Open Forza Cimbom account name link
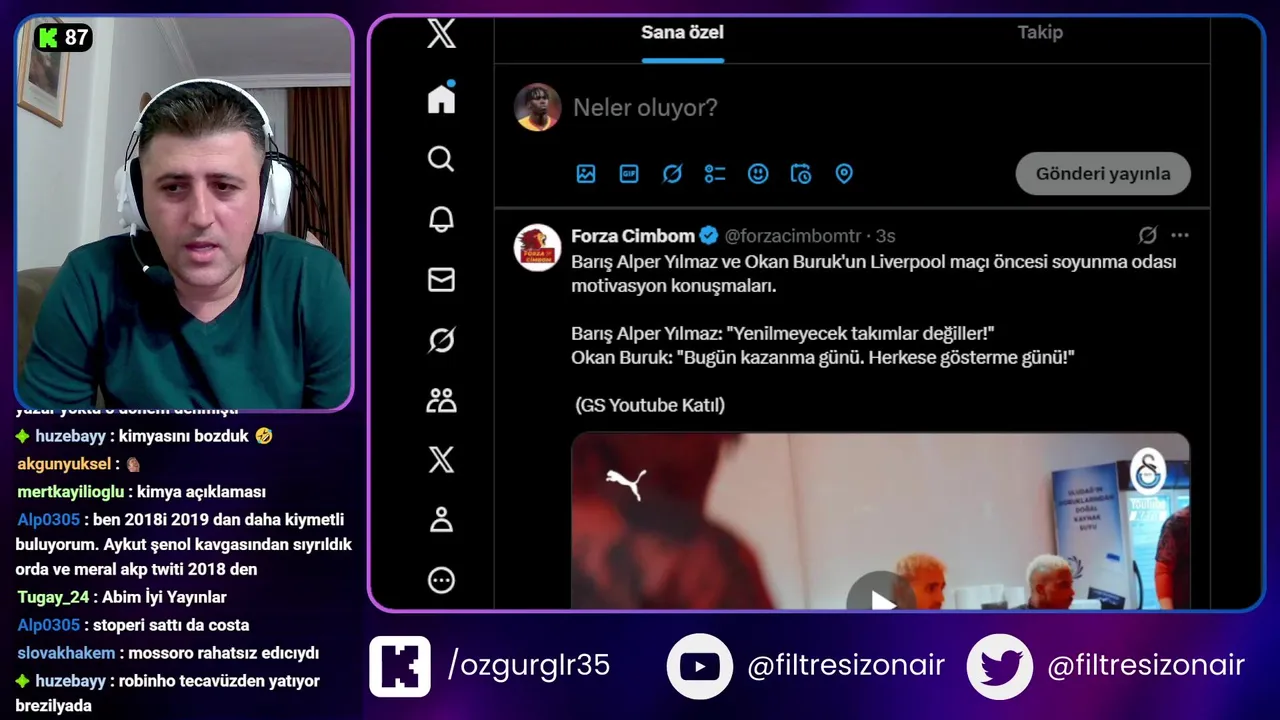Screen dimensions: 1280x720 (x=633, y=236)
